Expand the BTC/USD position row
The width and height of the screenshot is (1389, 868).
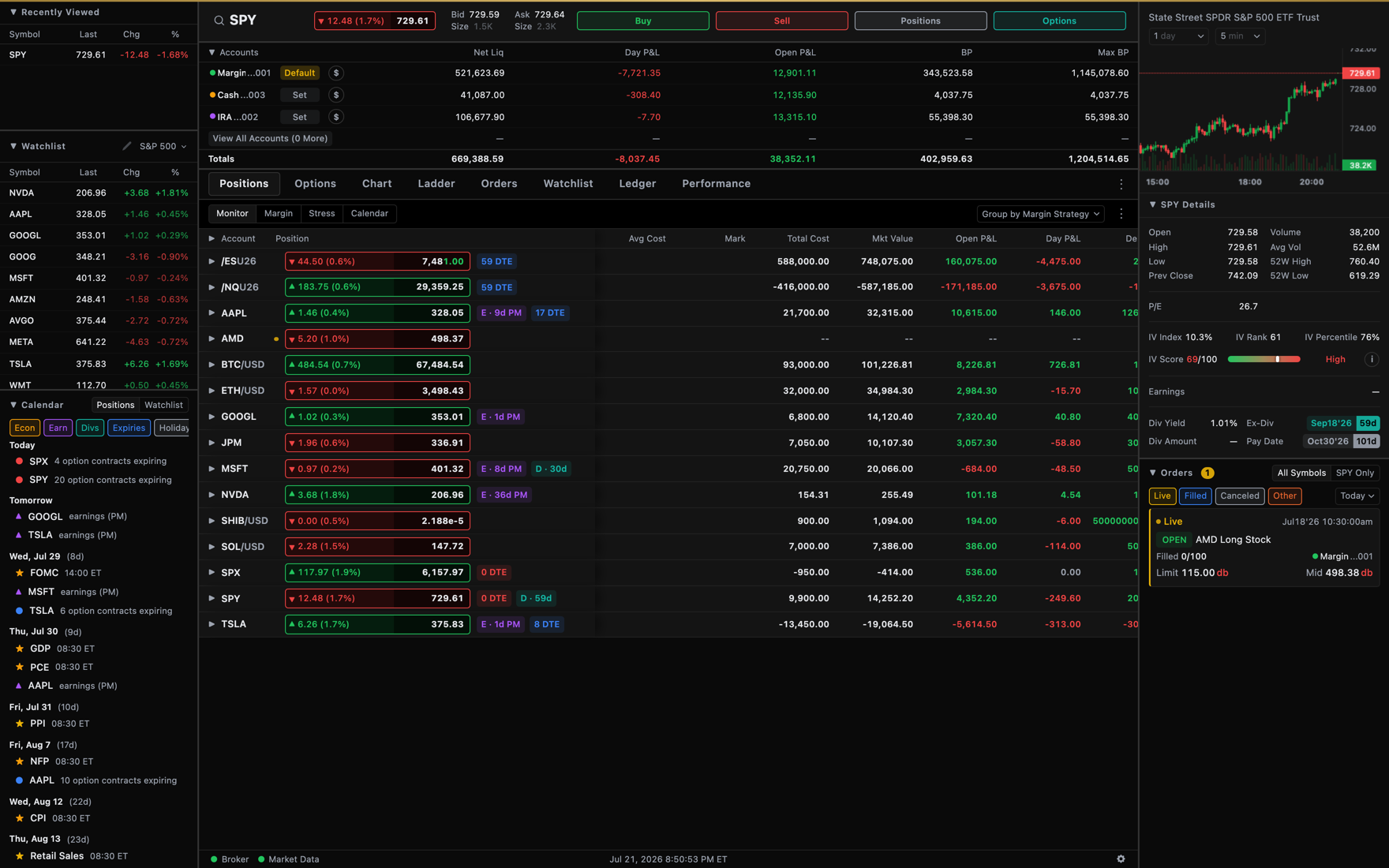[212, 365]
